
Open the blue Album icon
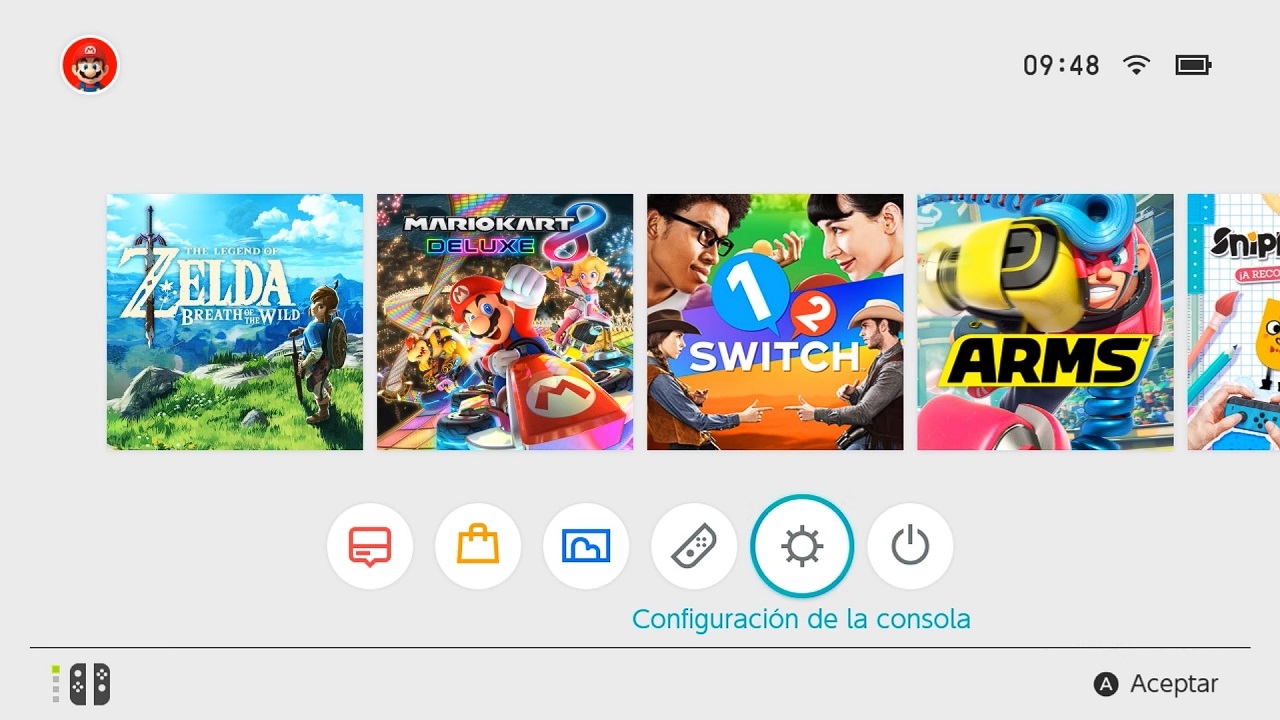[586, 546]
